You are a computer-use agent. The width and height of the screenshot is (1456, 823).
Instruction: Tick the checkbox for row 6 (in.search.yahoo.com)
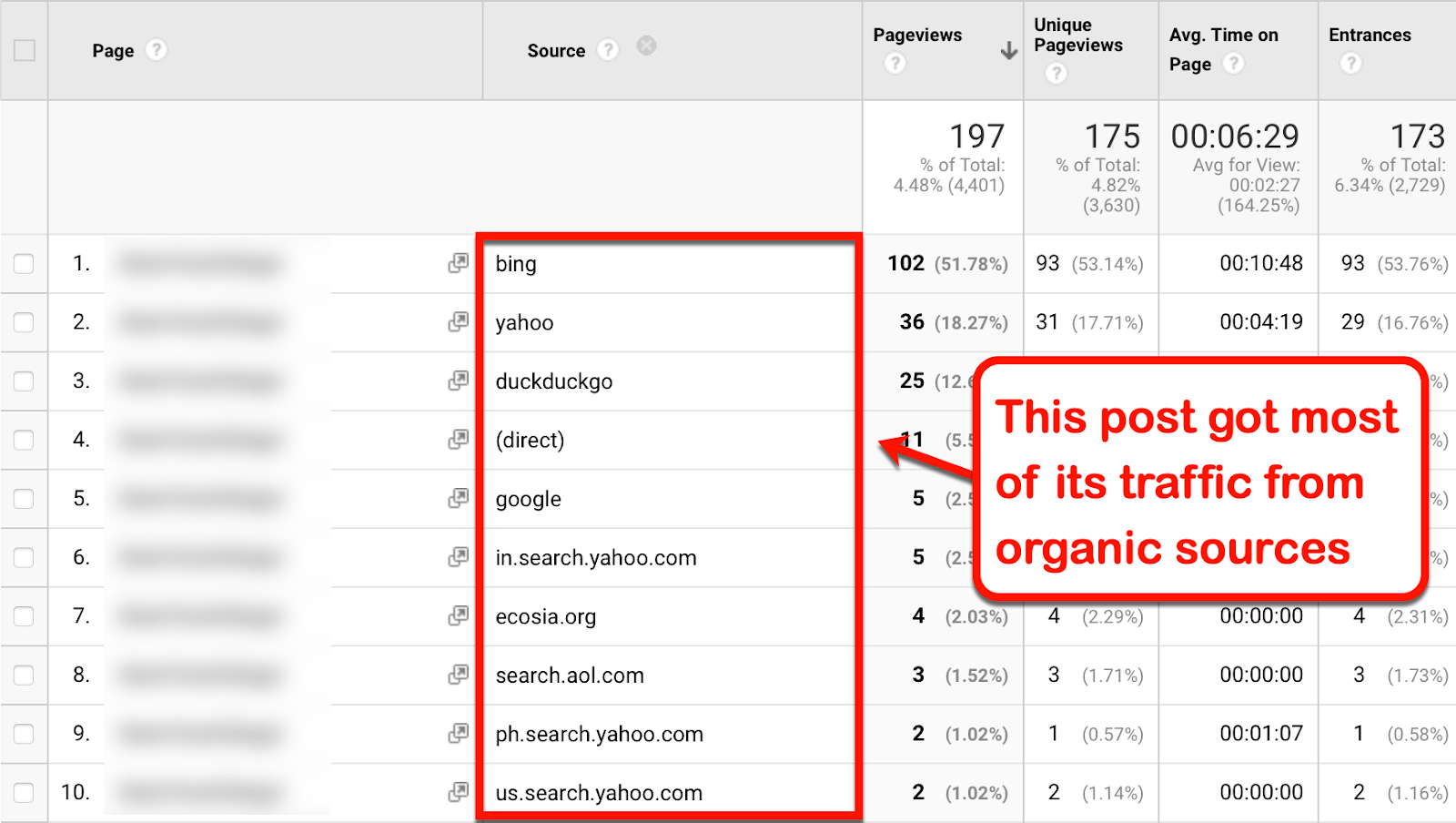pos(24,557)
